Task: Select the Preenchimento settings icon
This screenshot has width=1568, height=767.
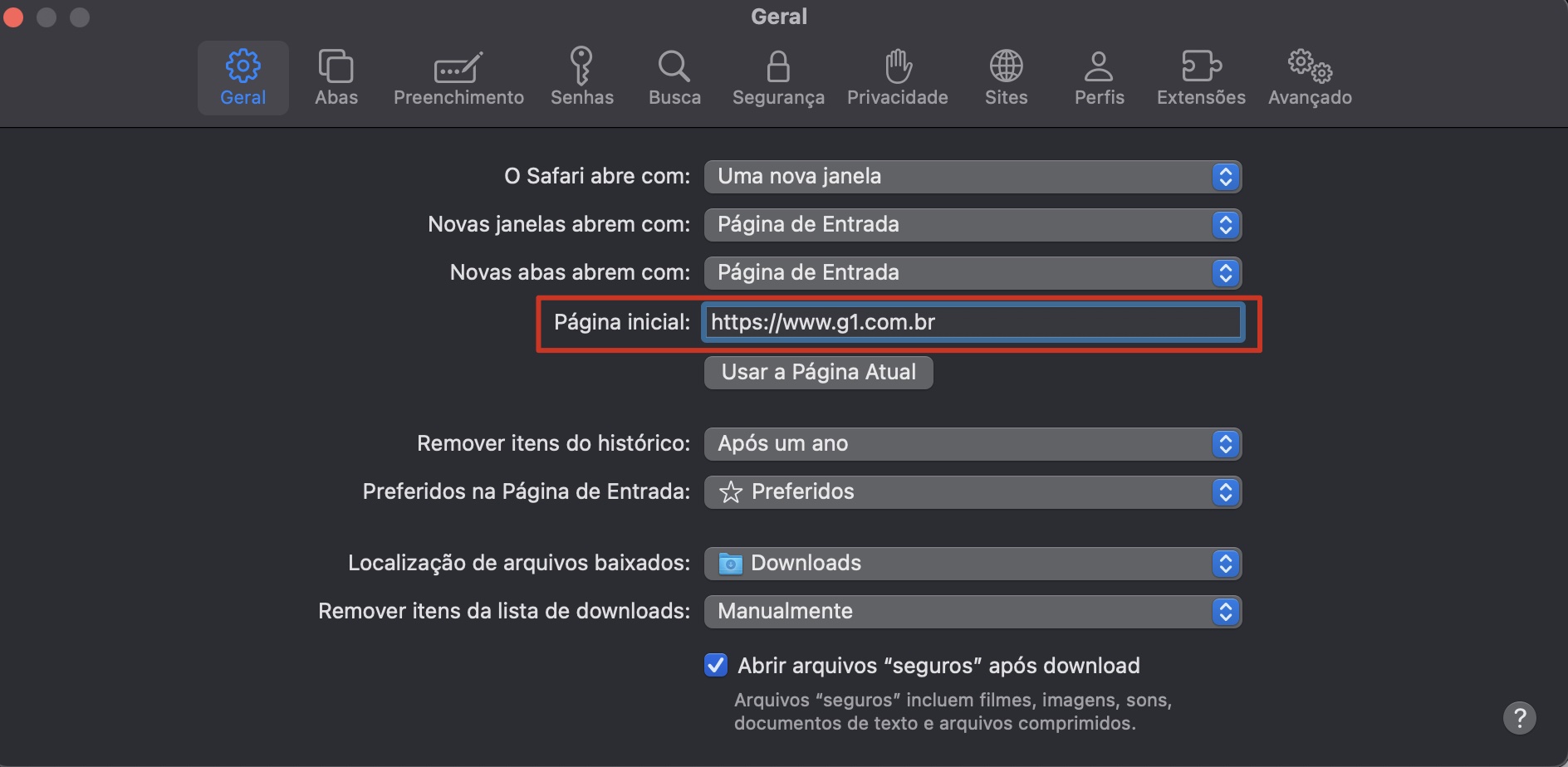Action: click(x=458, y=76)
